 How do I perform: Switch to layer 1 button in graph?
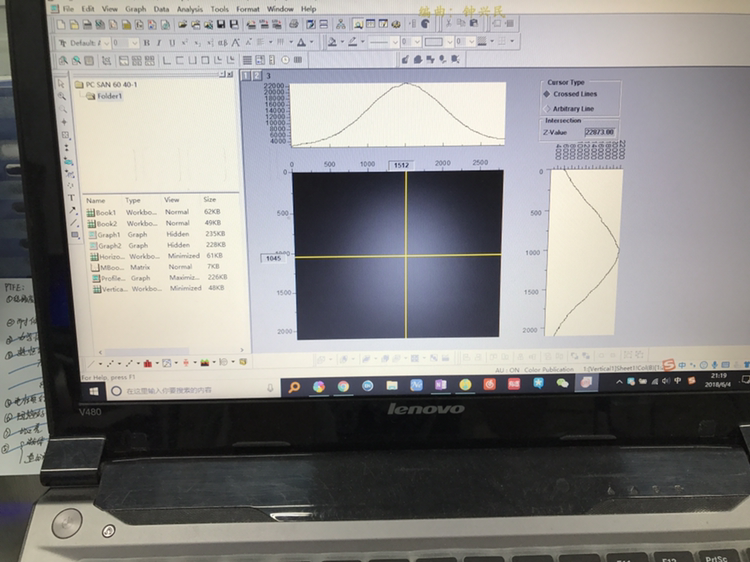pyautogui.click(x=246, y=76)
